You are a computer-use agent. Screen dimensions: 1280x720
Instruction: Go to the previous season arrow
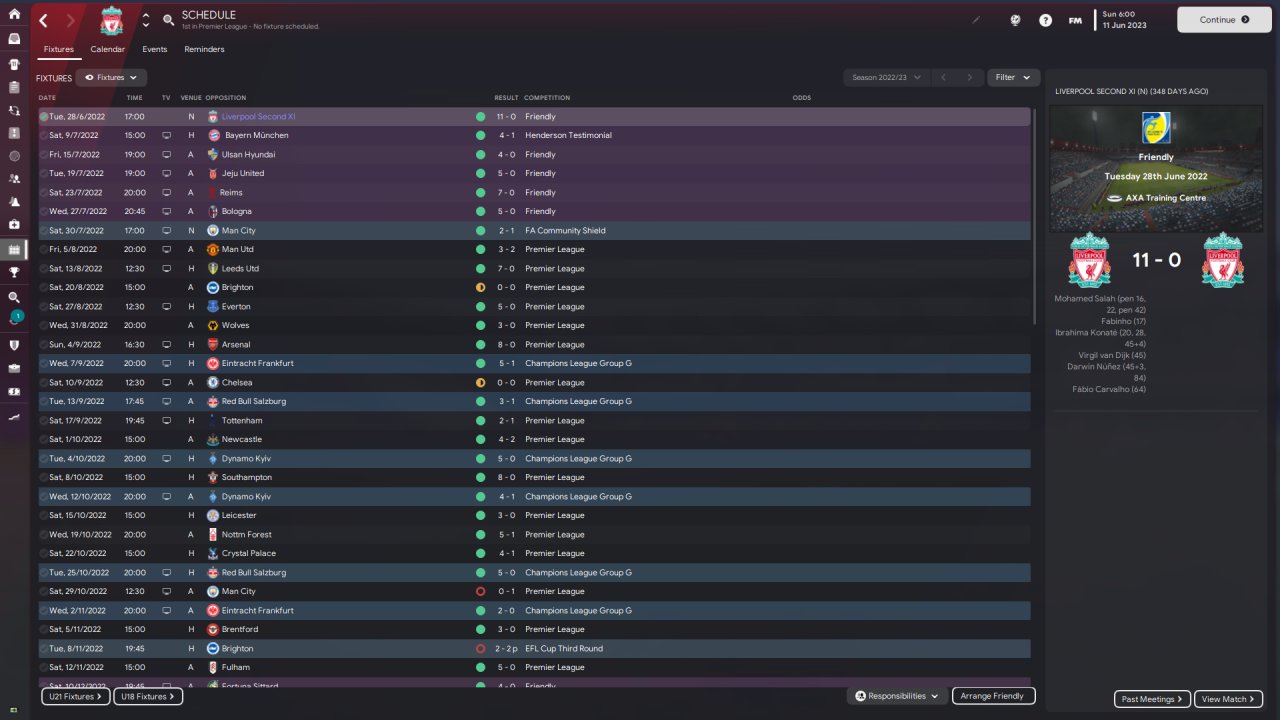(943, 77)
